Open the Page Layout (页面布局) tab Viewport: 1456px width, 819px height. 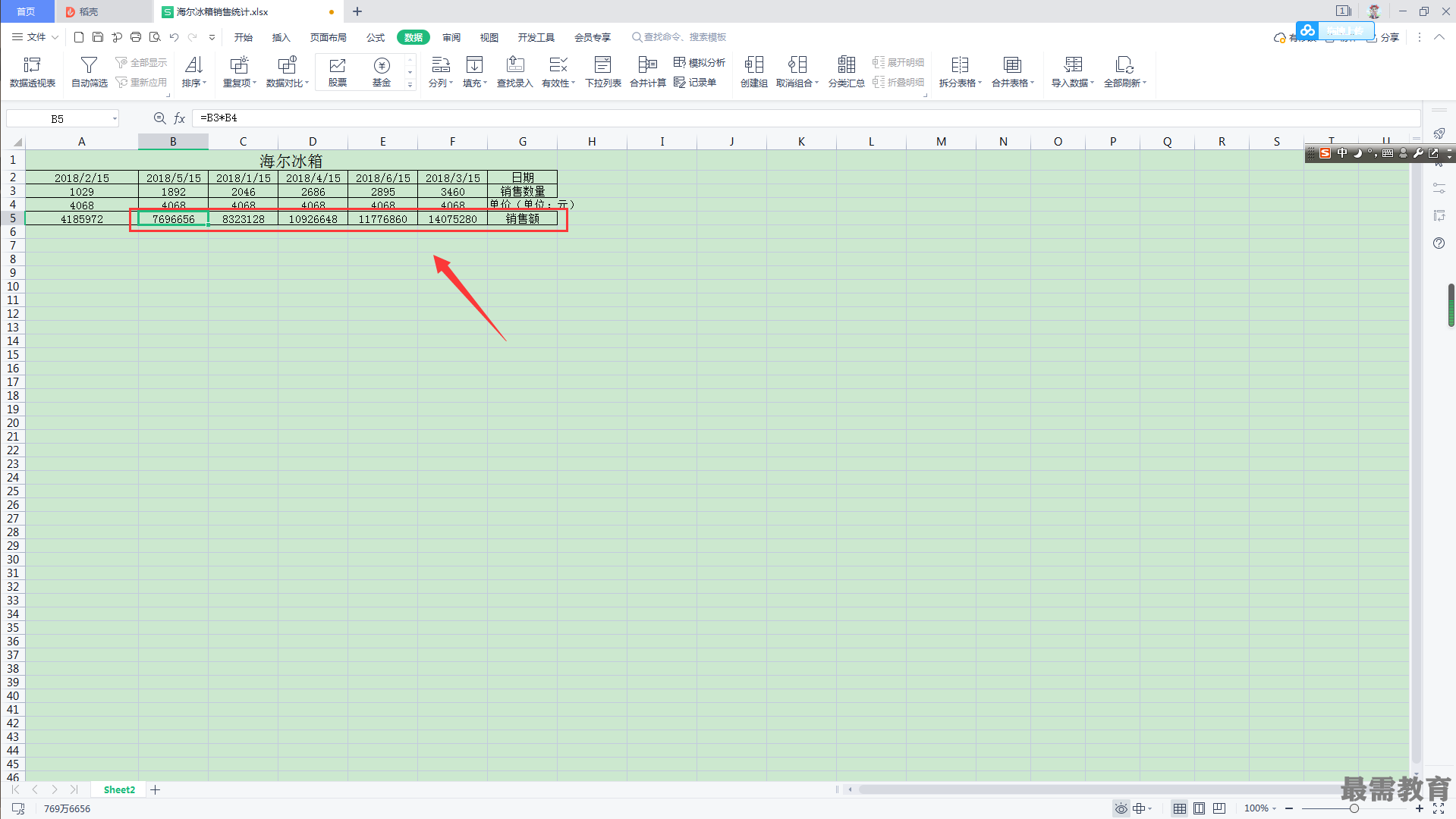(x=329, y=37)
